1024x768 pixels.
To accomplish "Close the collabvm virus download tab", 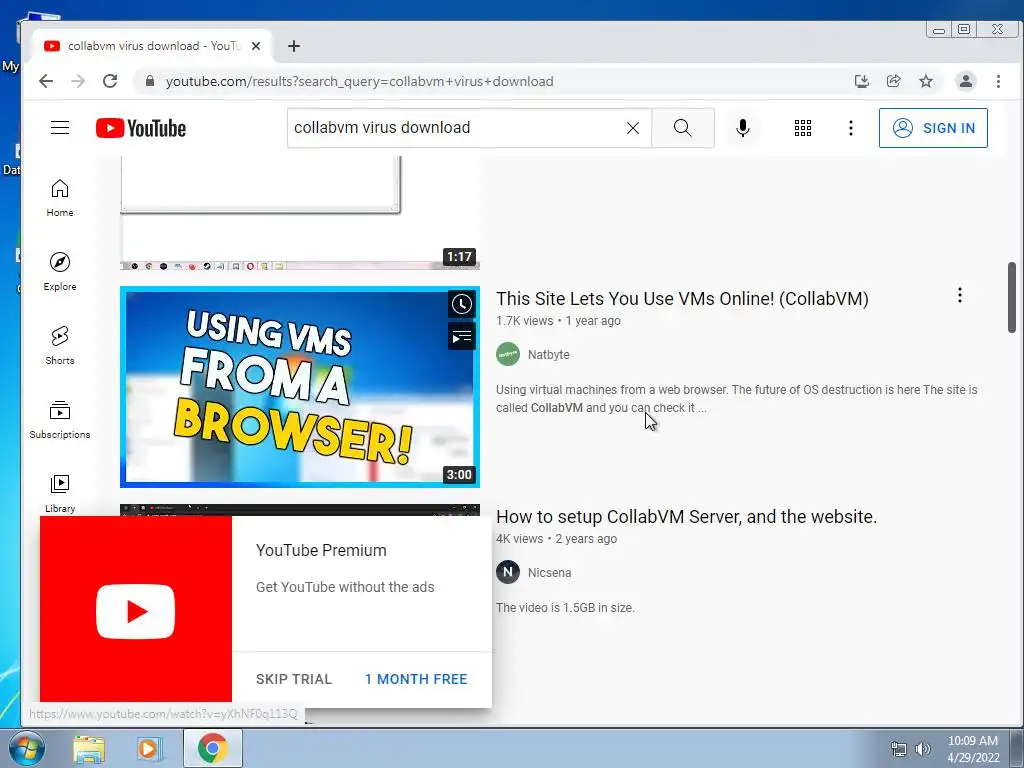I will tap(256, 46).
